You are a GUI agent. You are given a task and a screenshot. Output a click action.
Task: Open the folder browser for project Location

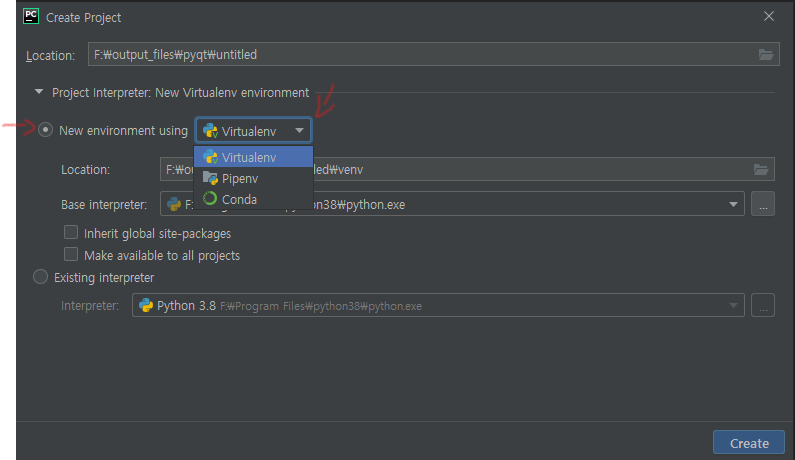[x=766, y=55]
